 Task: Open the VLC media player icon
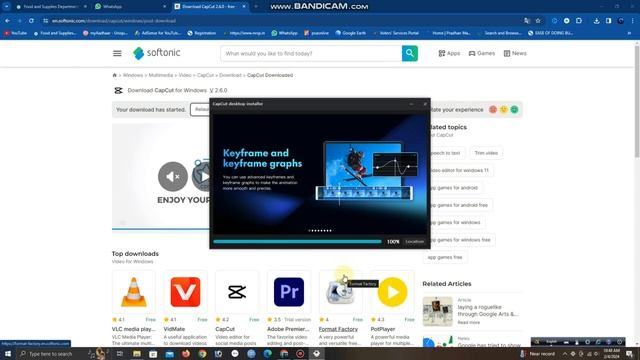point(133,292)
